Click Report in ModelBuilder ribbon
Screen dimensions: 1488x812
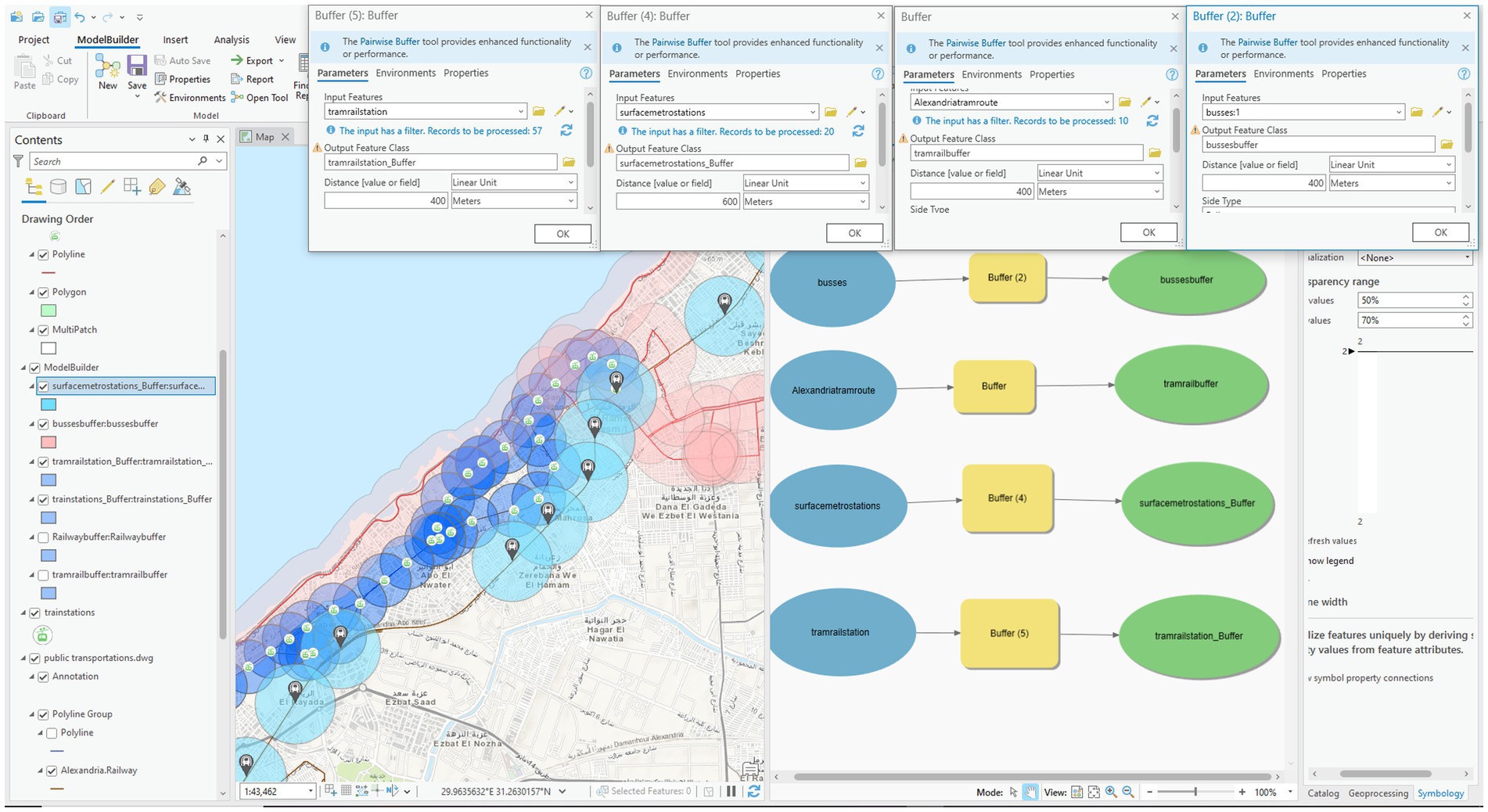252,79
